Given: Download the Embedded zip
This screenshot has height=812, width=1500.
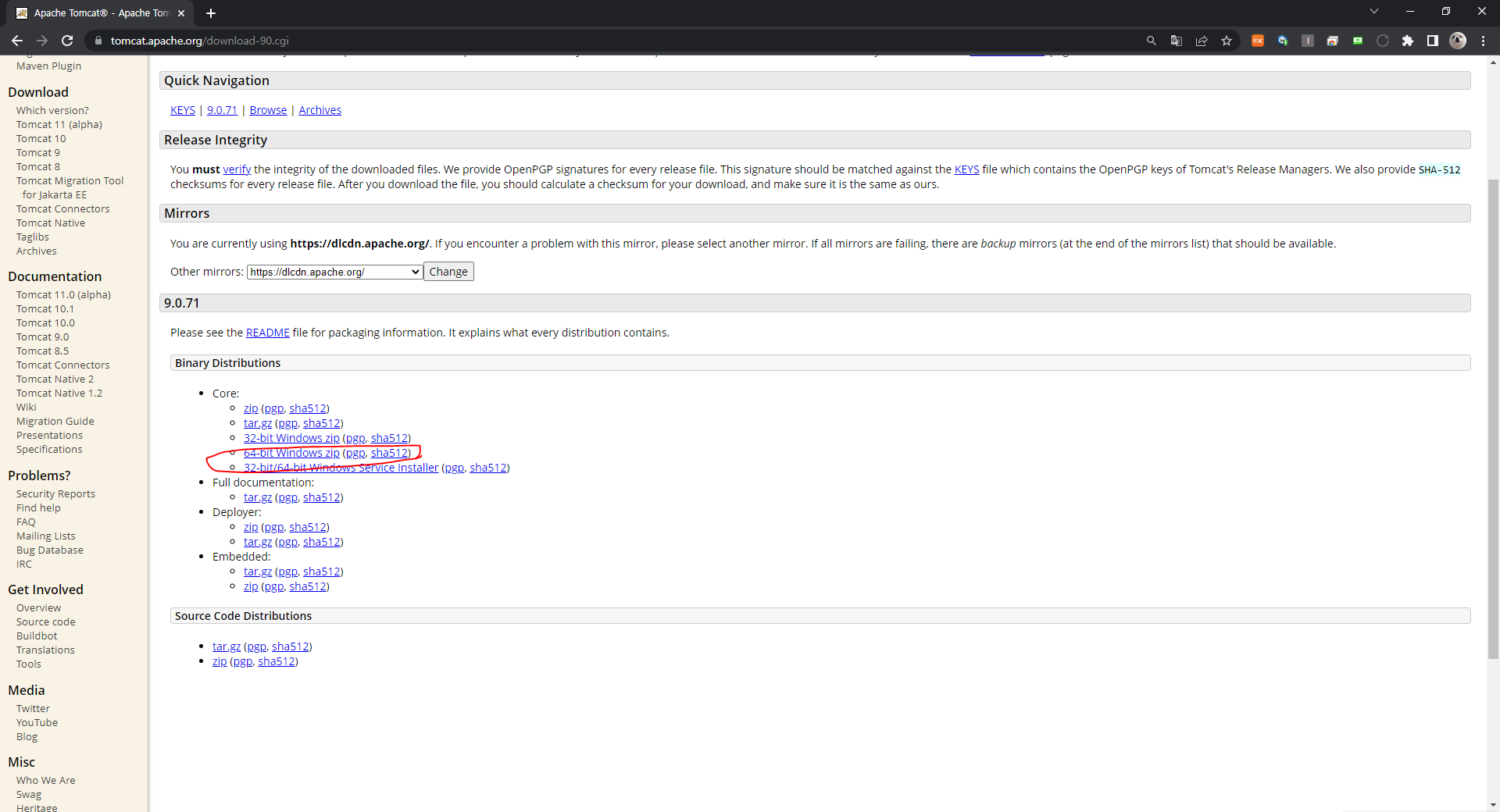Looking at the screenshot, I should pos(251,586).
